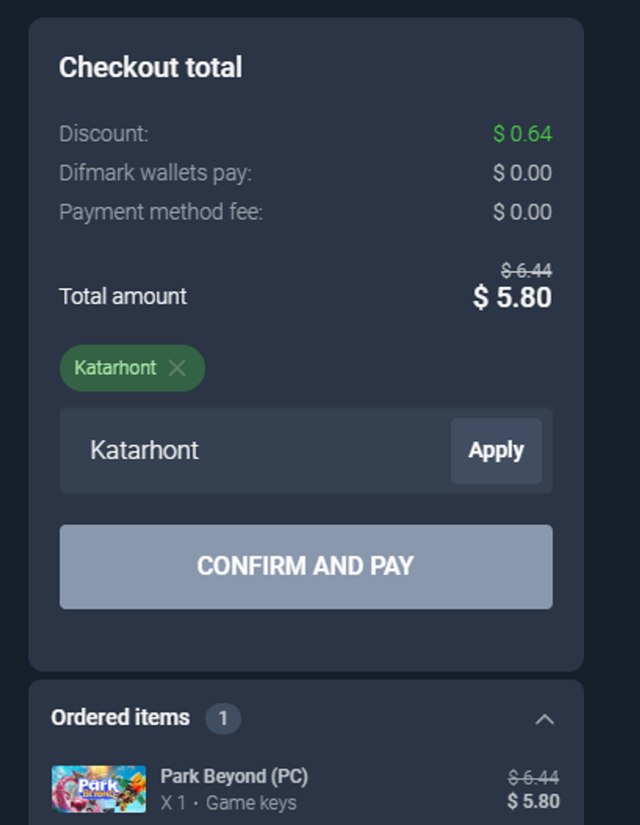Viewport: 640px width, 825px height.
Task: Click the Difmark wallets pay row
Action: click(x=306, y=173)
